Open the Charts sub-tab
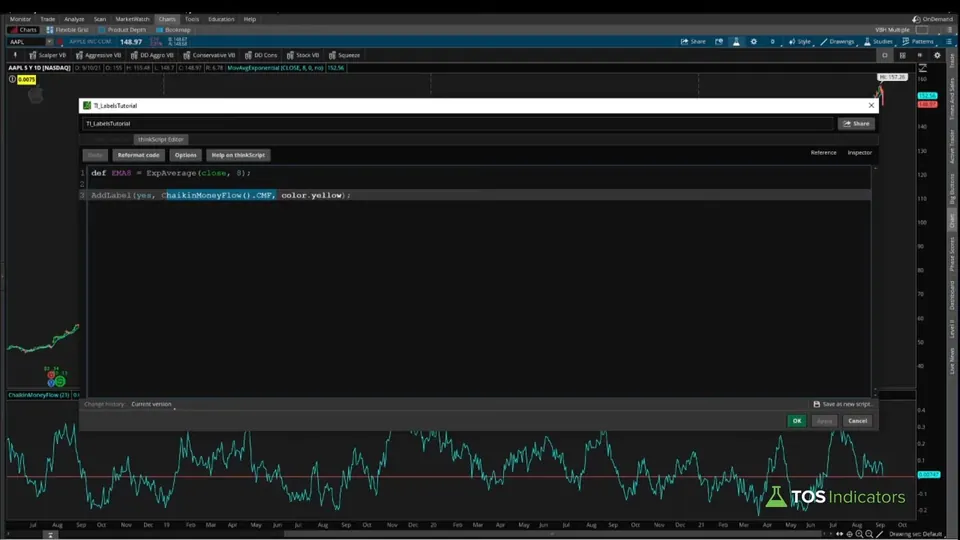The image size is (960, 540). 24,29
